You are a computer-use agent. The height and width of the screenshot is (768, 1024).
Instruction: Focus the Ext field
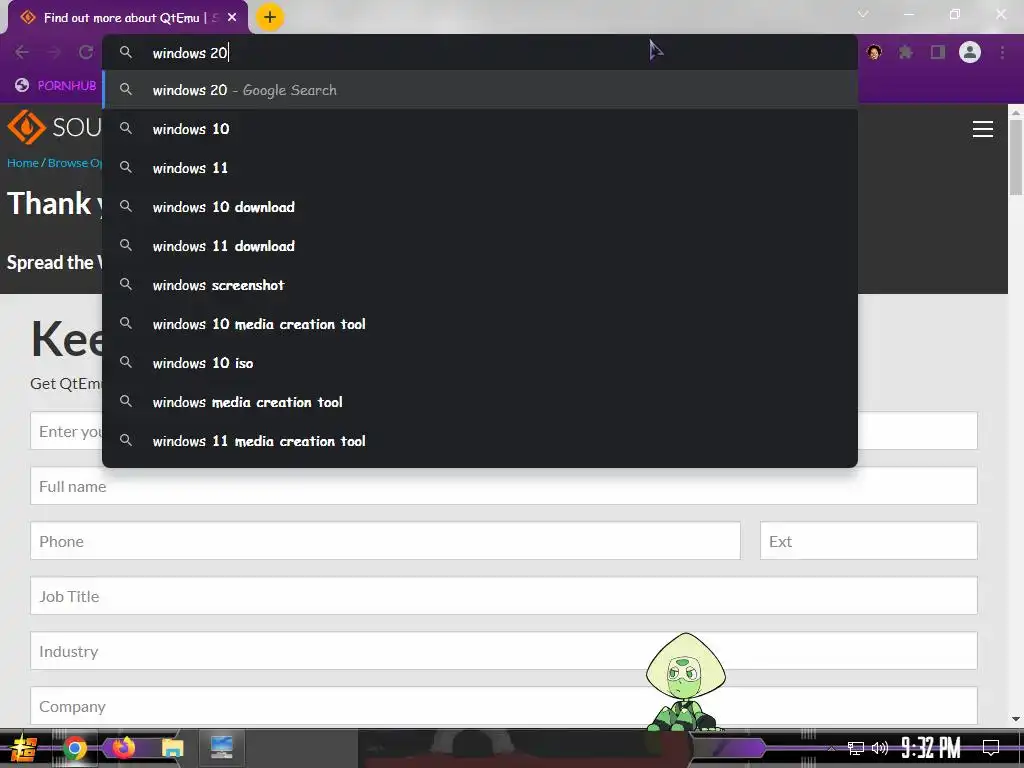click(x=869, y=541)
